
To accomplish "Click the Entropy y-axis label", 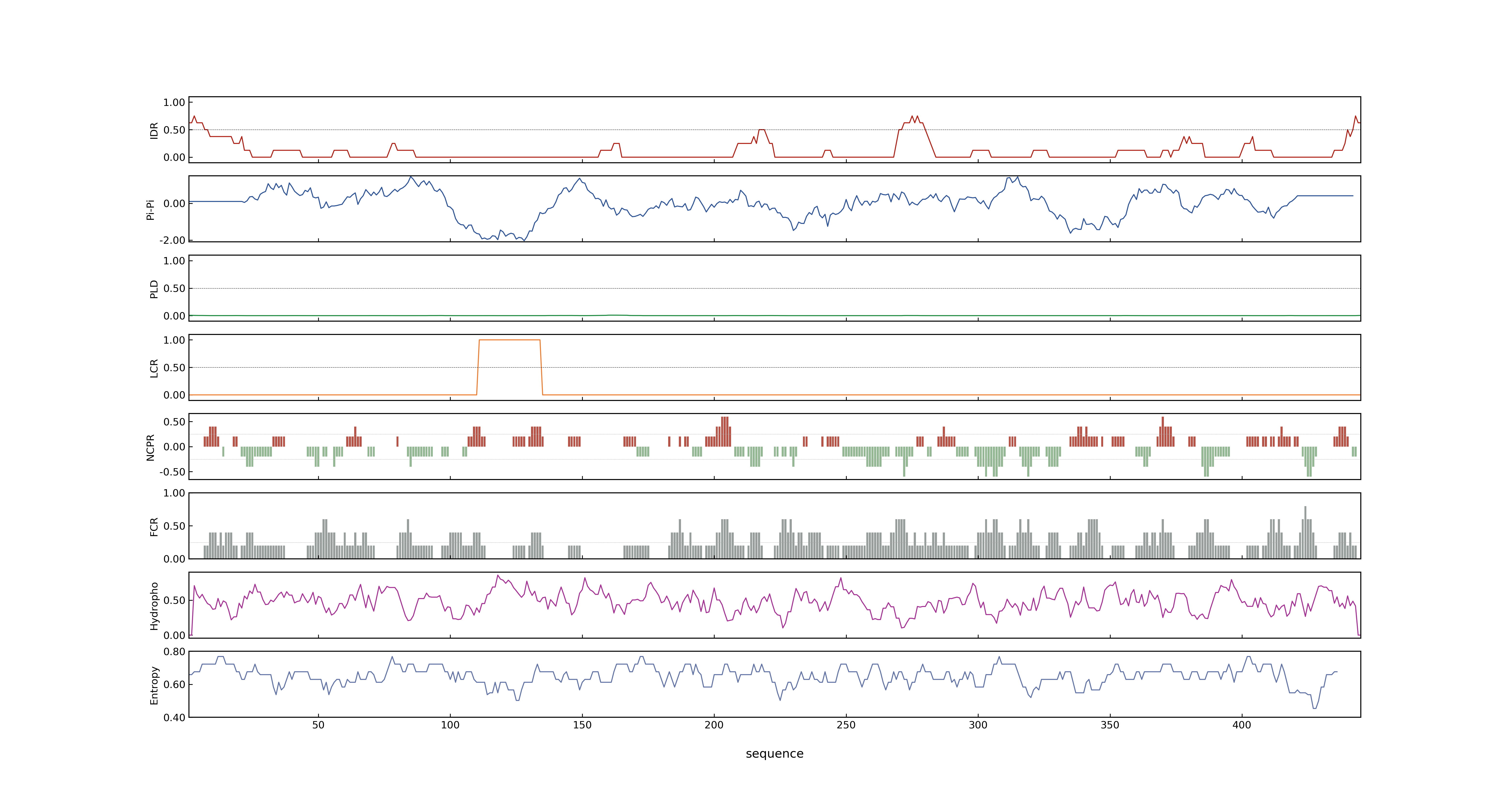I will point(154,685).
